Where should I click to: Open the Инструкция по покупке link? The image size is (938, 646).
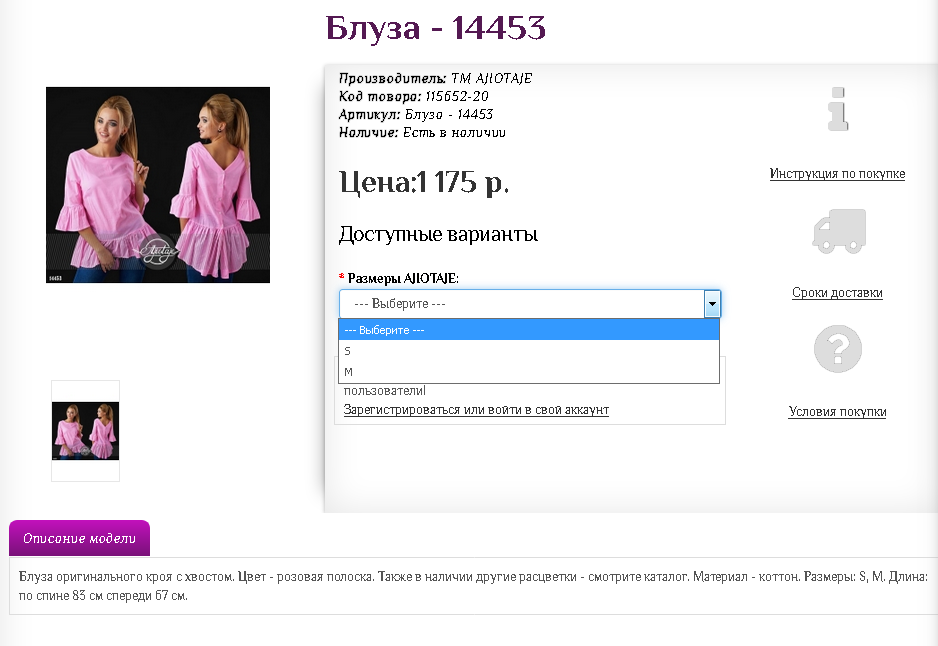click(x=837, y=174)
